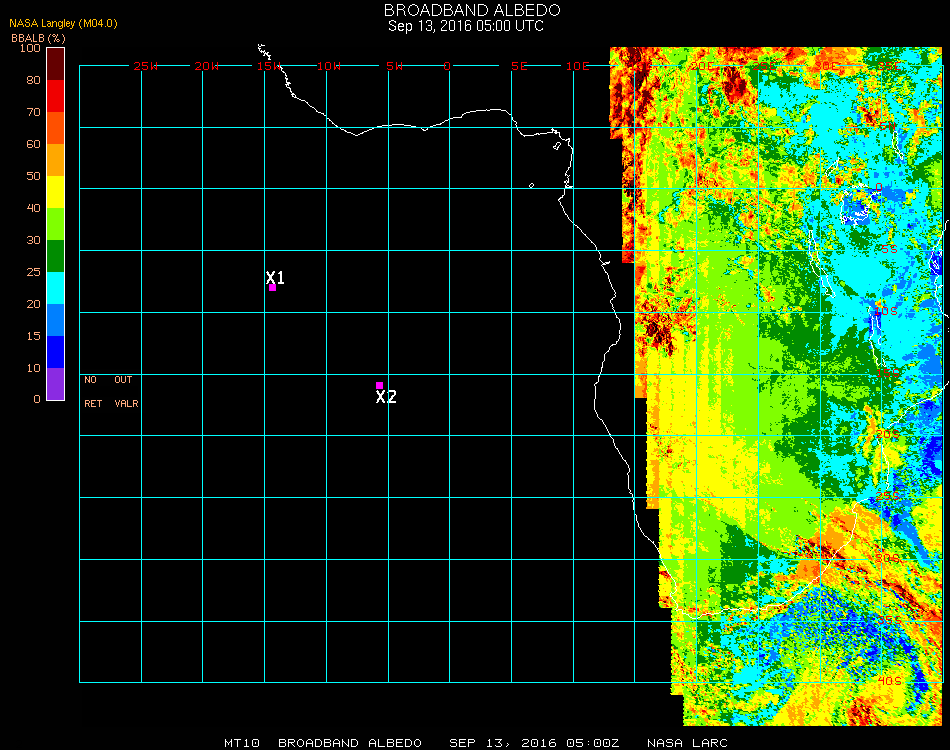The height and width of the screenshot is (750, 950).
Task: Select the yellow 40–50% colorbar band
Action: 55,192
